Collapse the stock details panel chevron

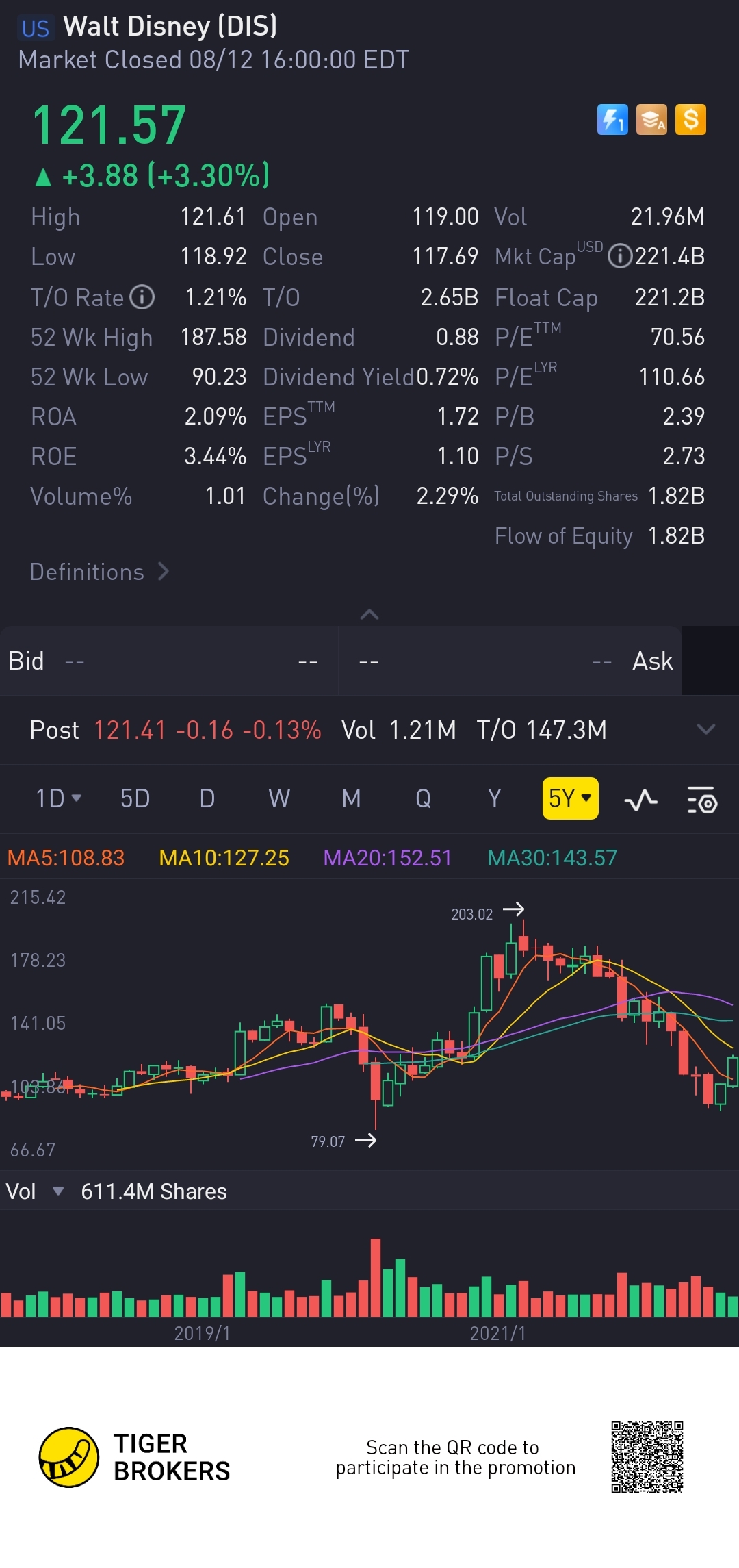pyautogui.click(x=369, y=614)
